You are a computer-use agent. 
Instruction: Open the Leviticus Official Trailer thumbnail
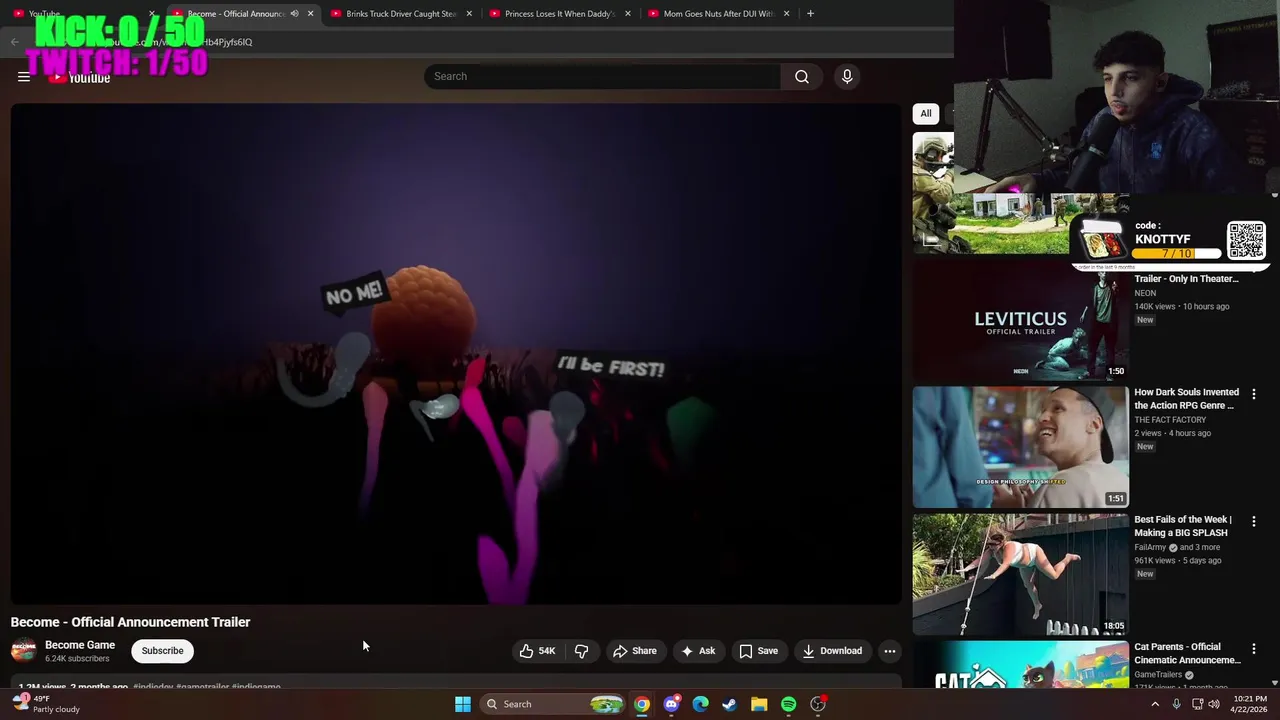(x=1020, y=320)
